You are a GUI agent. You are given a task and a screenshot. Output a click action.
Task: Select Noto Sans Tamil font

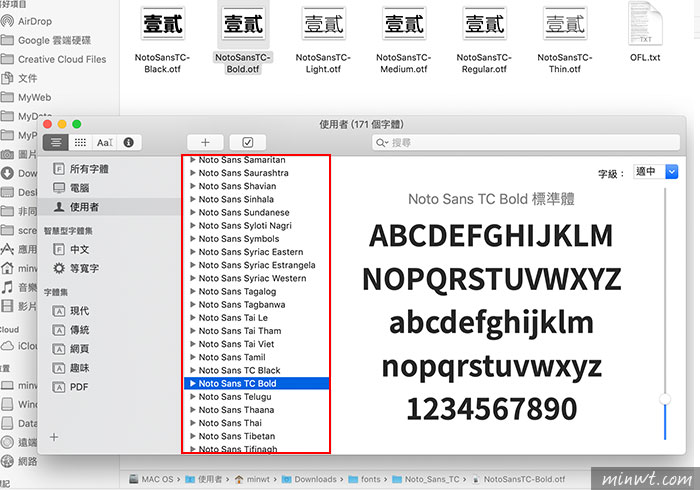[232, 357]
